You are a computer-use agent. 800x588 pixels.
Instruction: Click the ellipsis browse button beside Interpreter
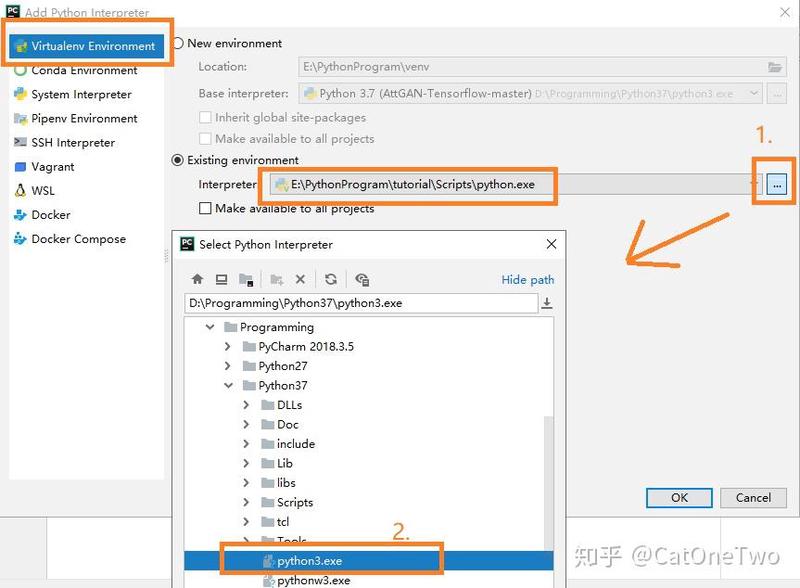point(777,185)
